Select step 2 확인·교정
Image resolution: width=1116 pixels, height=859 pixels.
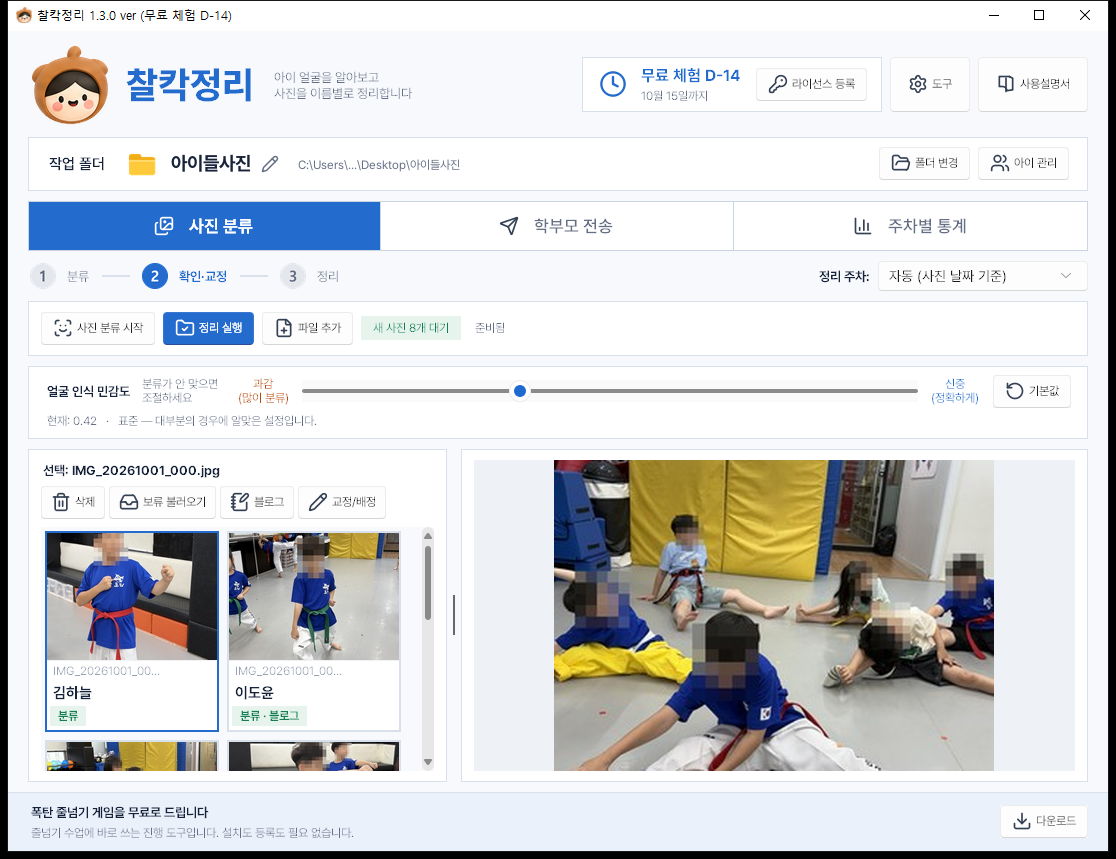(x=185, y=276)
